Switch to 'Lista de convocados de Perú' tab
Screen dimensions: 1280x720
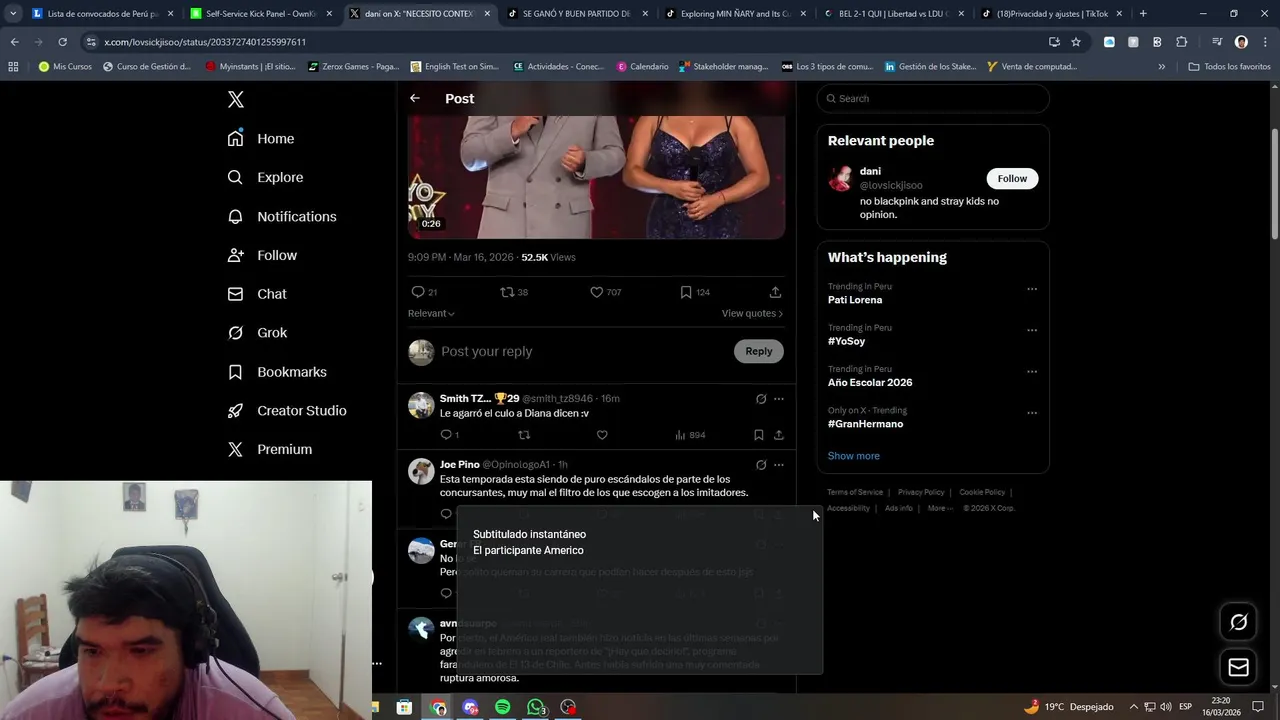point(103,14)
